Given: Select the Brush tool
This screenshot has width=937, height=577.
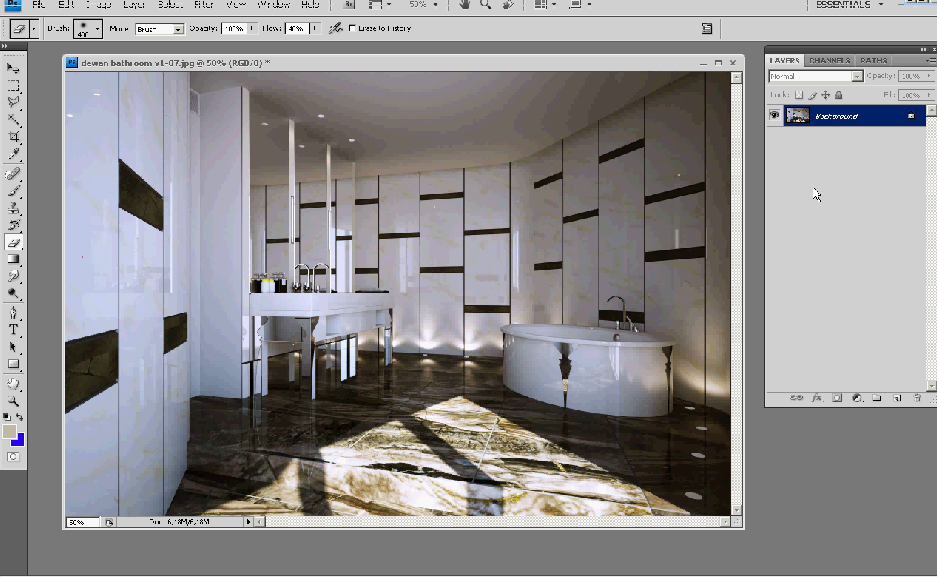Looking at the screenshot, I should click(x=13, y=191).
